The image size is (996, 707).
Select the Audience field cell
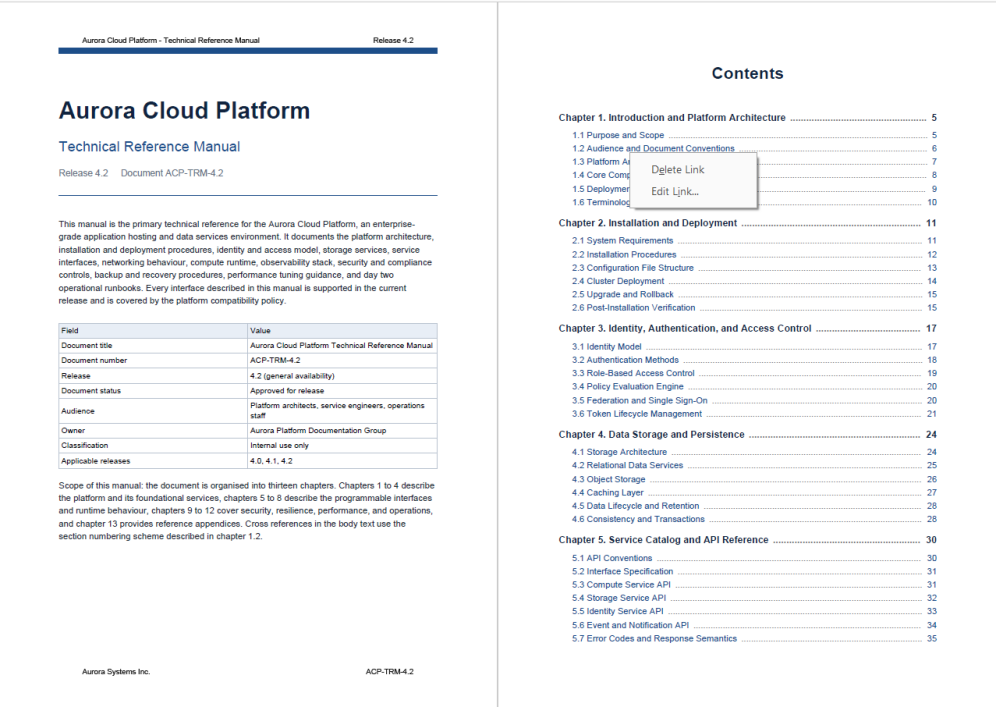pyautogui.click(x=152, y=411)
